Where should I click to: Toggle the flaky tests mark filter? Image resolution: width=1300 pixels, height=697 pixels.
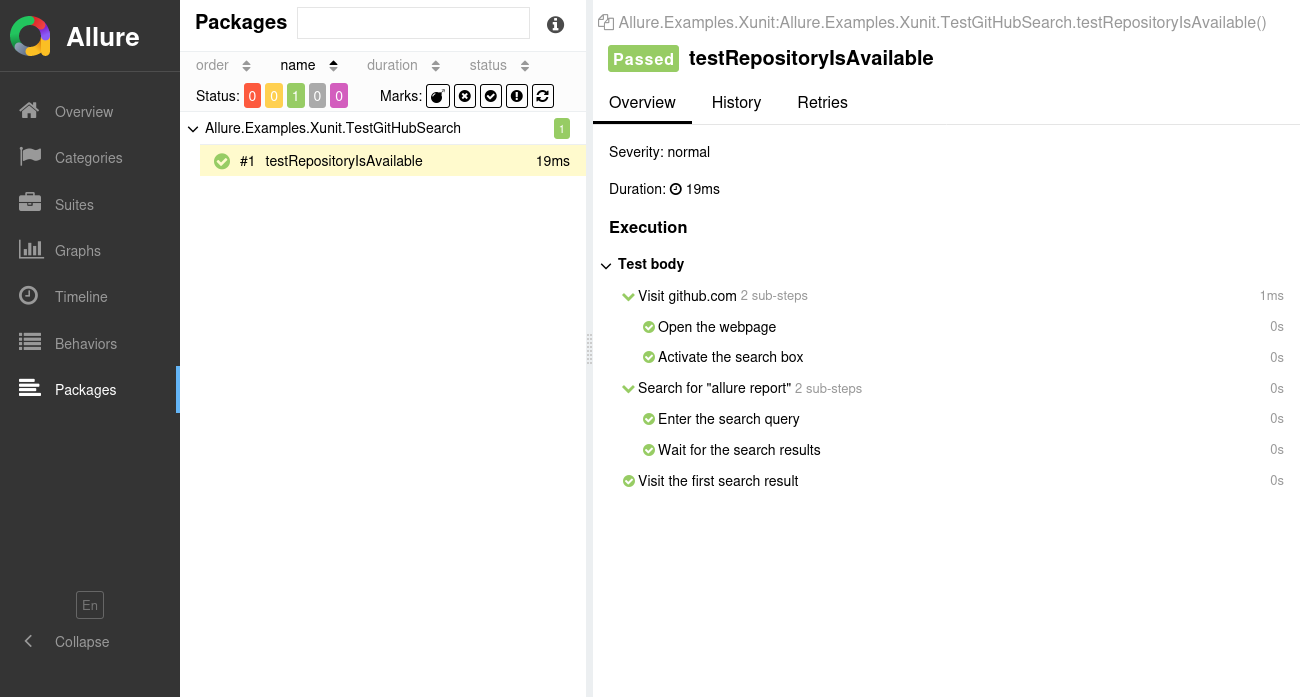click(x=438, y=95)
